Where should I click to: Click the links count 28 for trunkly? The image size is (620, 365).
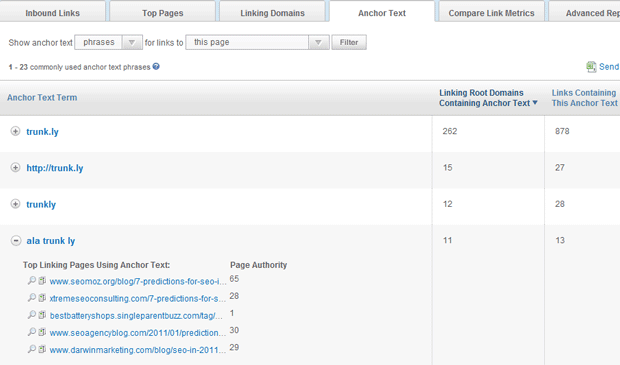coord(560,204)
